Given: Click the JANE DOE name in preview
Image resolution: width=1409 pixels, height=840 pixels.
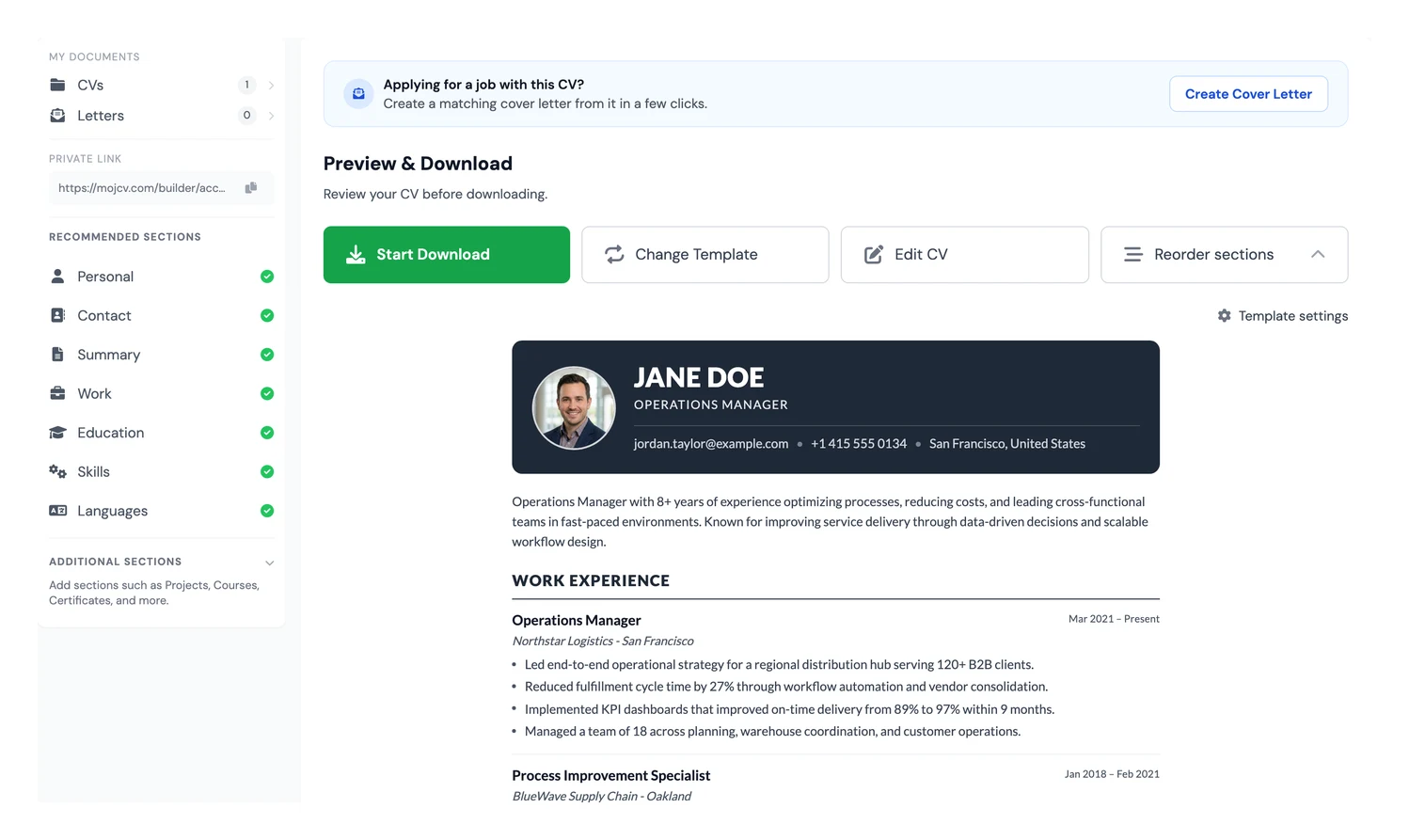Looking at the screenshot, I should click(699, 377).
